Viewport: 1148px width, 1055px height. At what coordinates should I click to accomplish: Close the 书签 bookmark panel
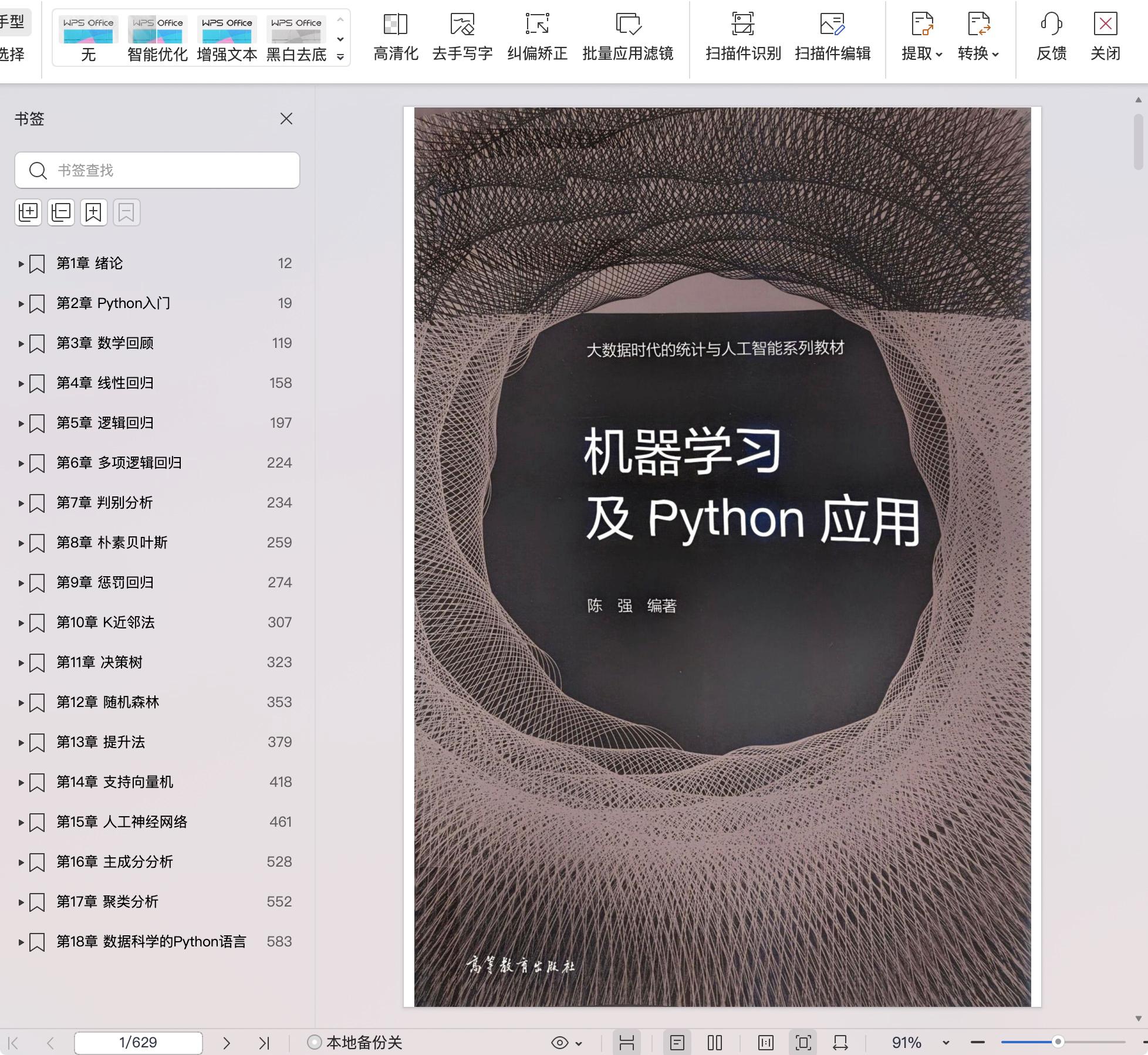[286, 119]
